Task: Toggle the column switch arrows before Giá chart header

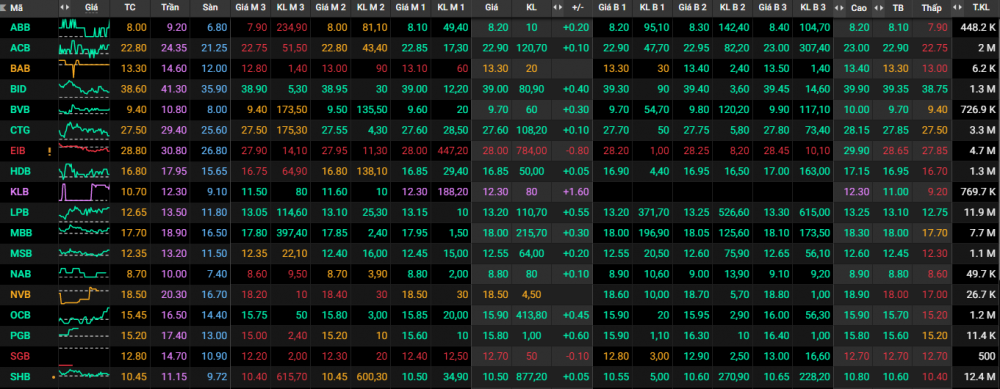Action: [x=64, y=8]
